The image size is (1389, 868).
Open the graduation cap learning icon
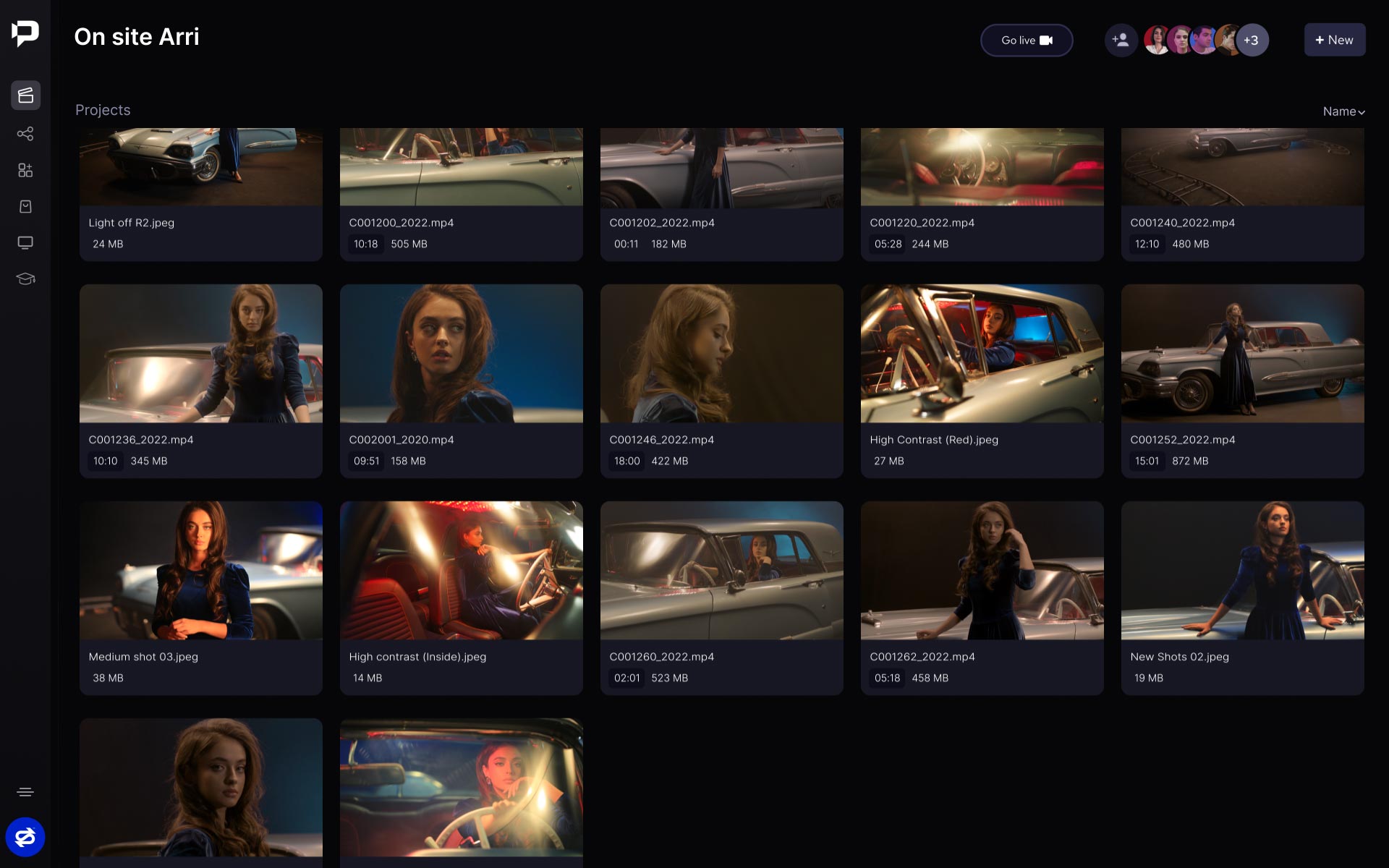click(25, 278)
